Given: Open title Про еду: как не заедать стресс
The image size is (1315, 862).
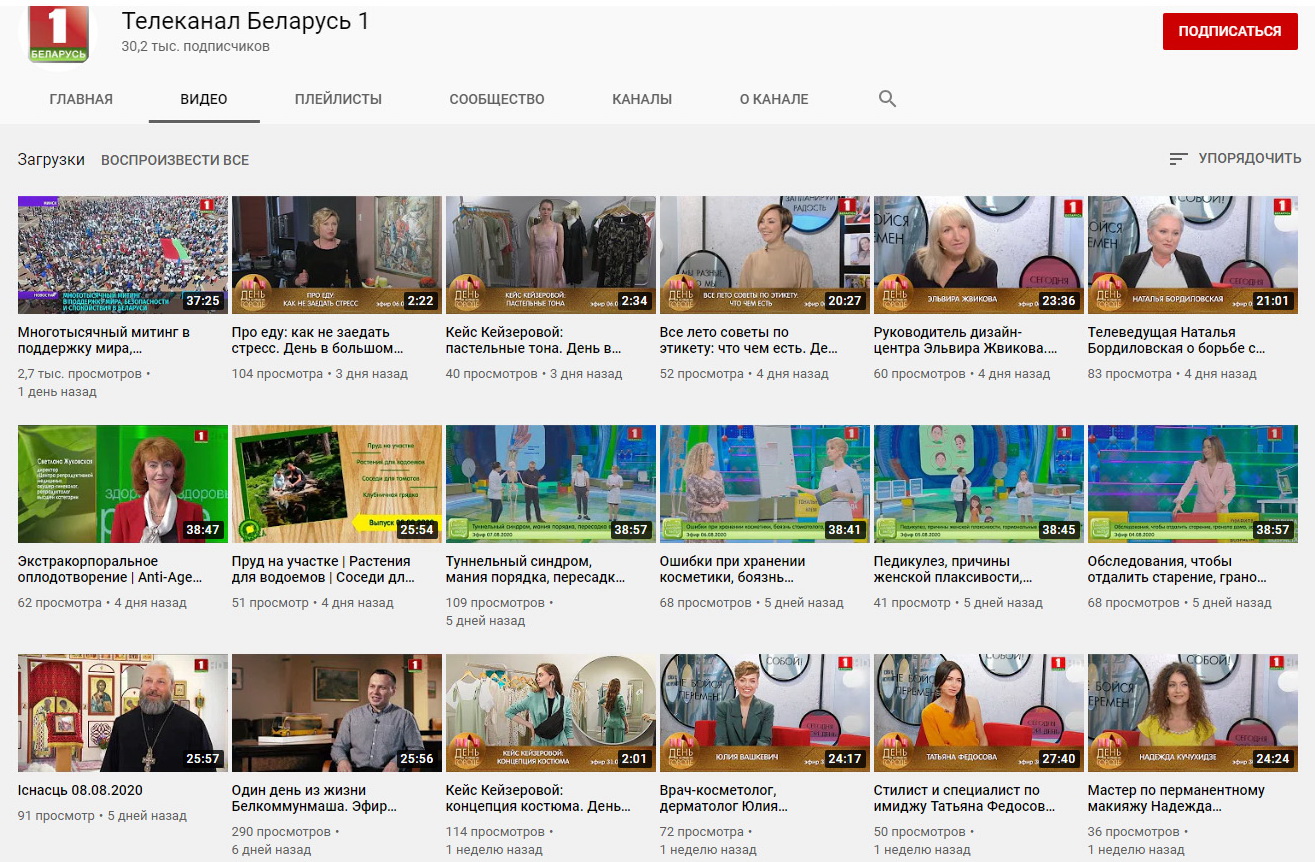Looking at the screenshot, I should [x=318, y=341].
